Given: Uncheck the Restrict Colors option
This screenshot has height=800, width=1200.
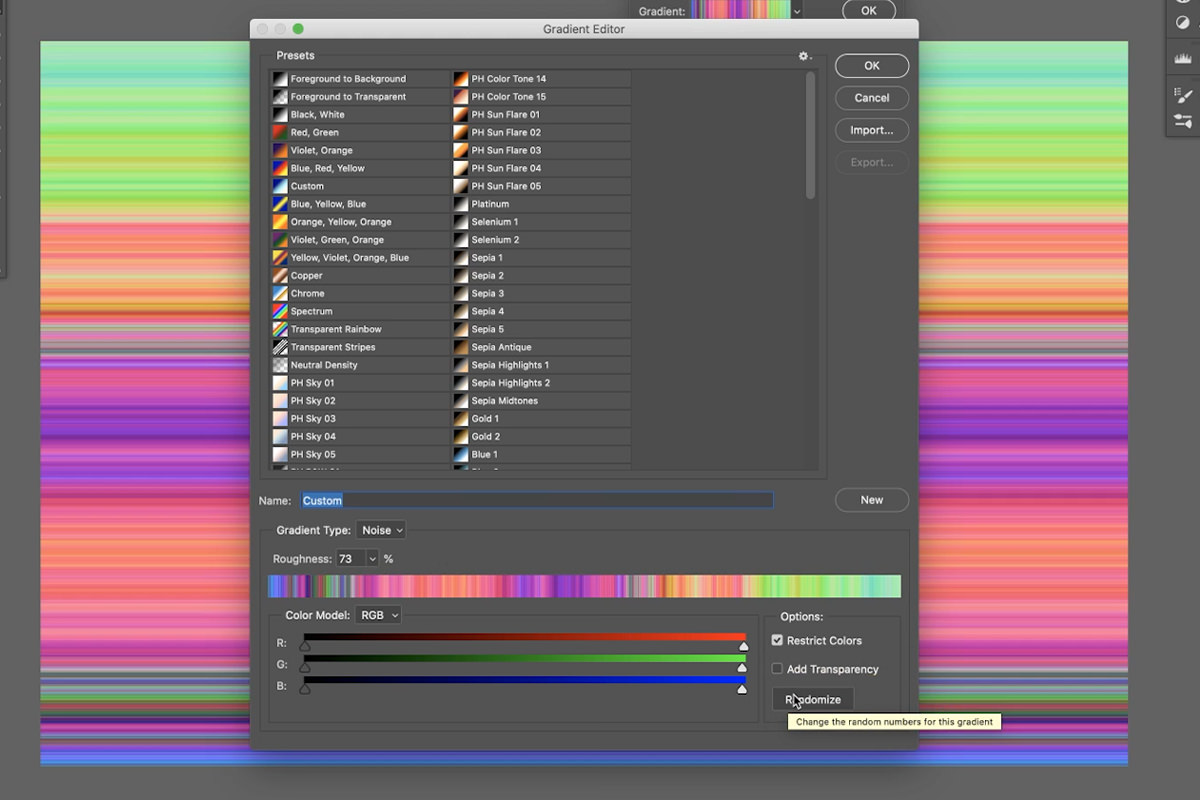Looking at the screenshot, I should pyautogui.click(x=777, y=640).
